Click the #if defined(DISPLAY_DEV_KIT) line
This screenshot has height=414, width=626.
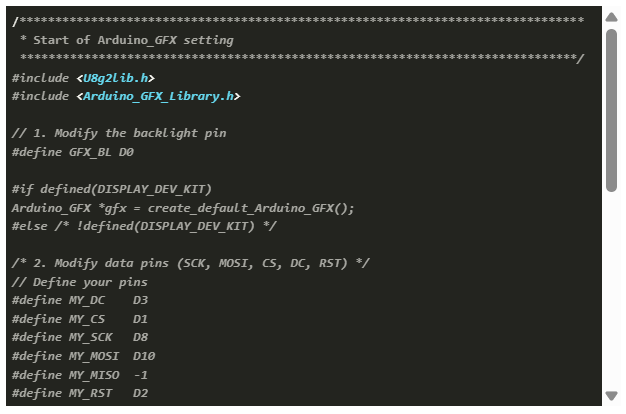pos(111,189)
